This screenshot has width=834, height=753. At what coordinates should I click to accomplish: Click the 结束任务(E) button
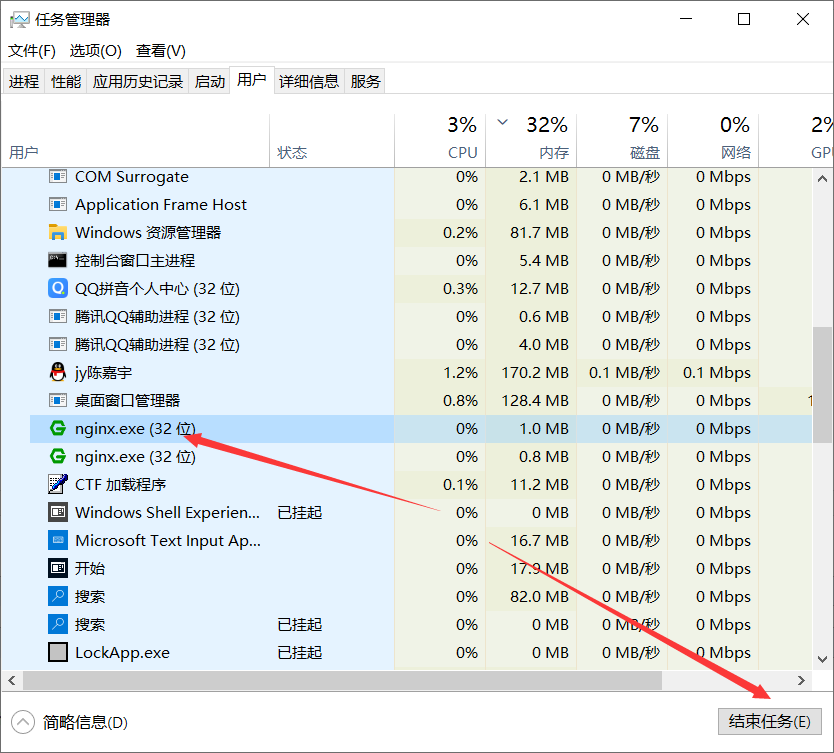770,721
